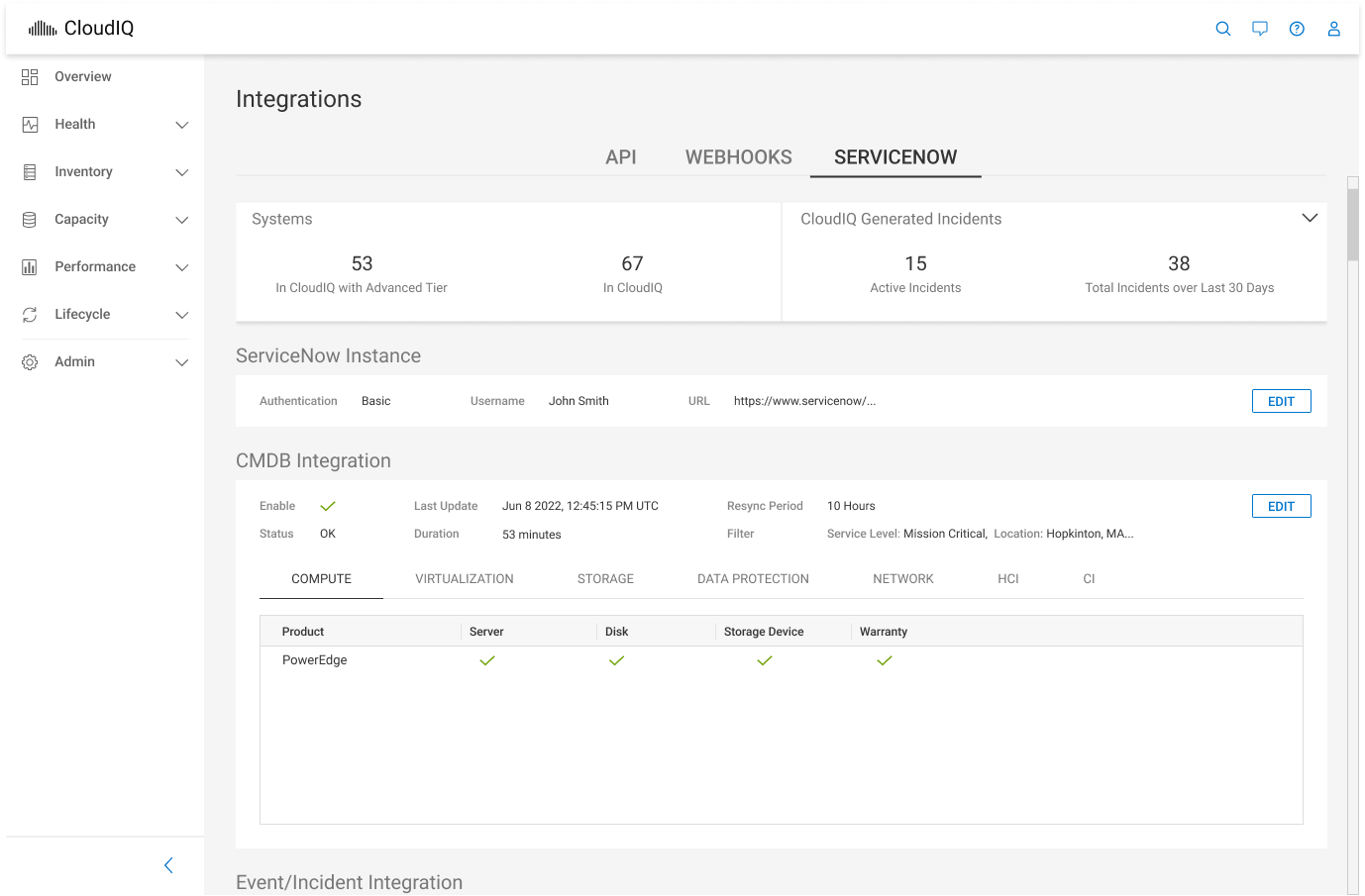Image resolution: width=1365 pixels, height=896 pixels.
Task: Click the 10 Hours resync period value
Action: coord(851,506)
